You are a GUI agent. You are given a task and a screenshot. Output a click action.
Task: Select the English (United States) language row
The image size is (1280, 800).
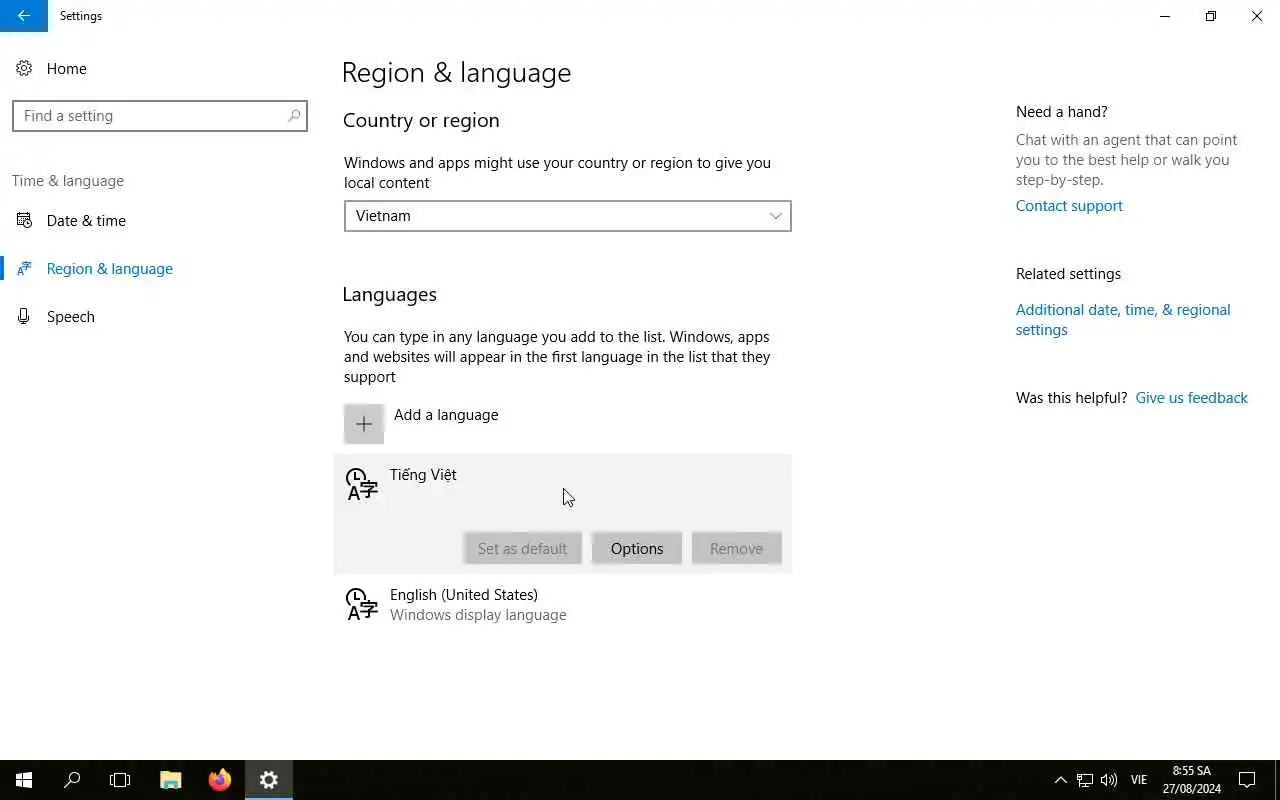(563, 604)
